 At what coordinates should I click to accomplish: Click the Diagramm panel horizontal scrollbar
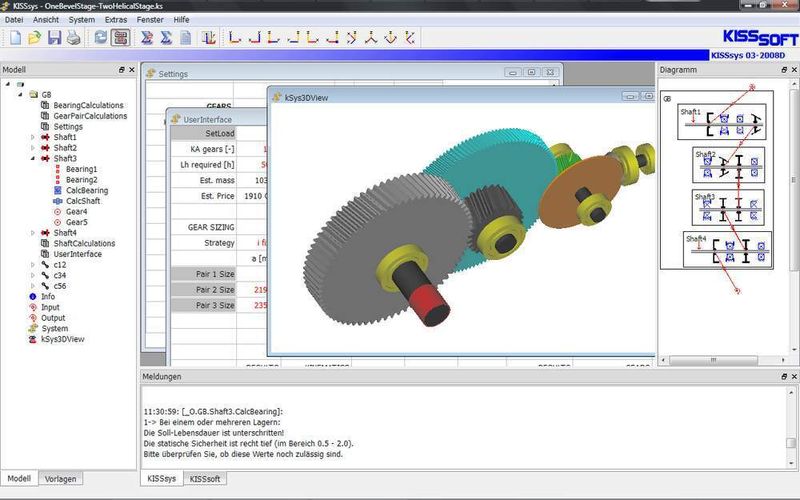click(x=724, y=360)
